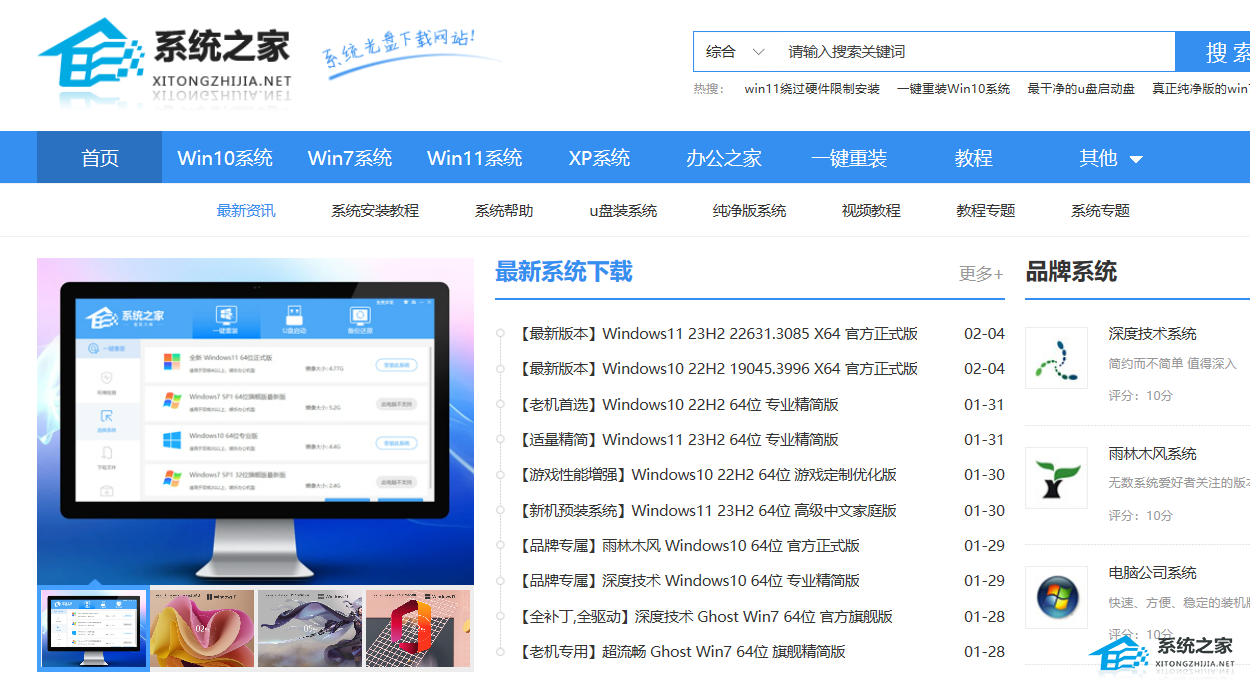Viewport: 1250px width, 682px height.
Task: Select the 系统安装教程 sub-nav link
Action: tap(375, 211)
